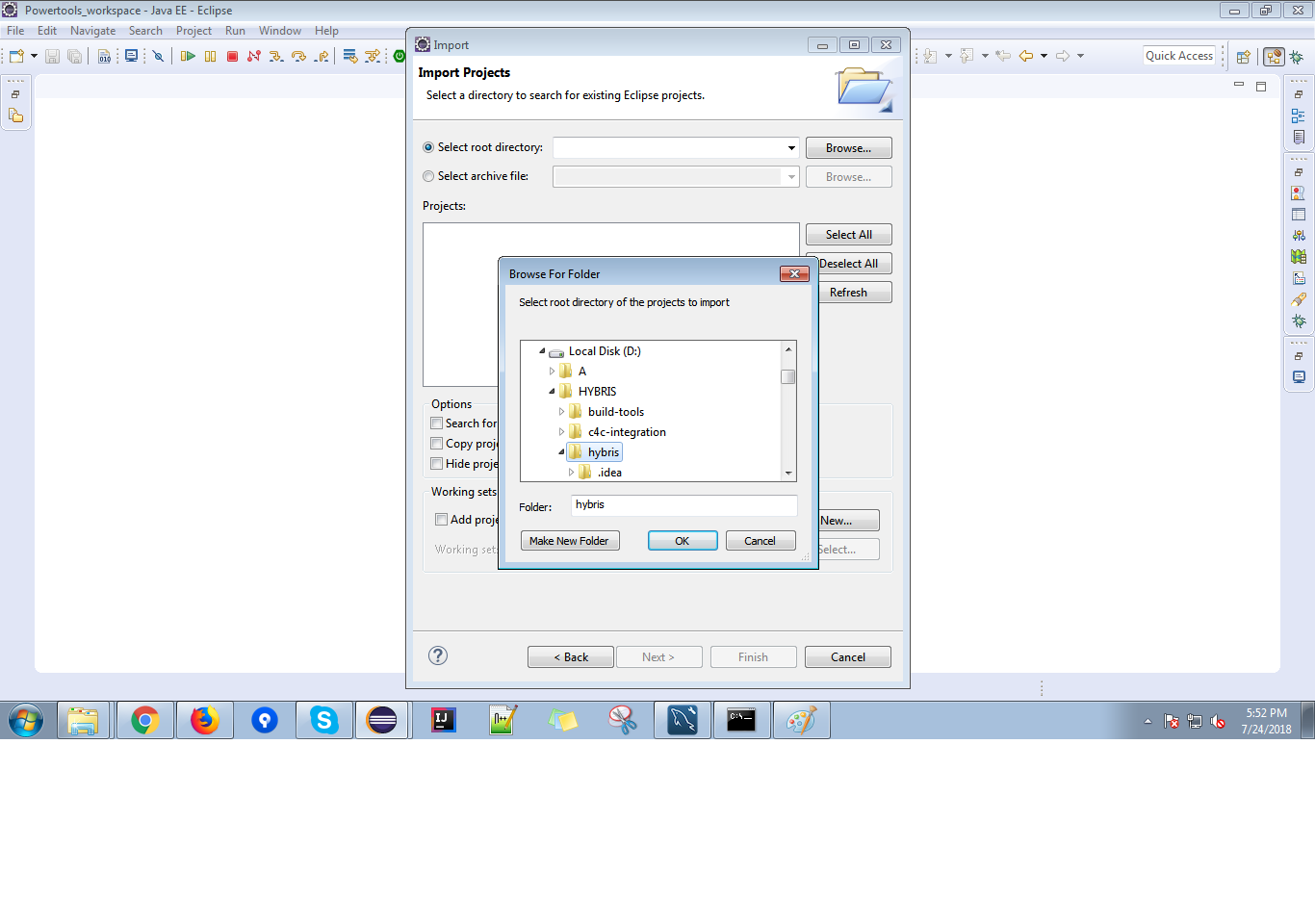
Task: Launch Firefox from the taskbar
Action: (x=204, y=719)
